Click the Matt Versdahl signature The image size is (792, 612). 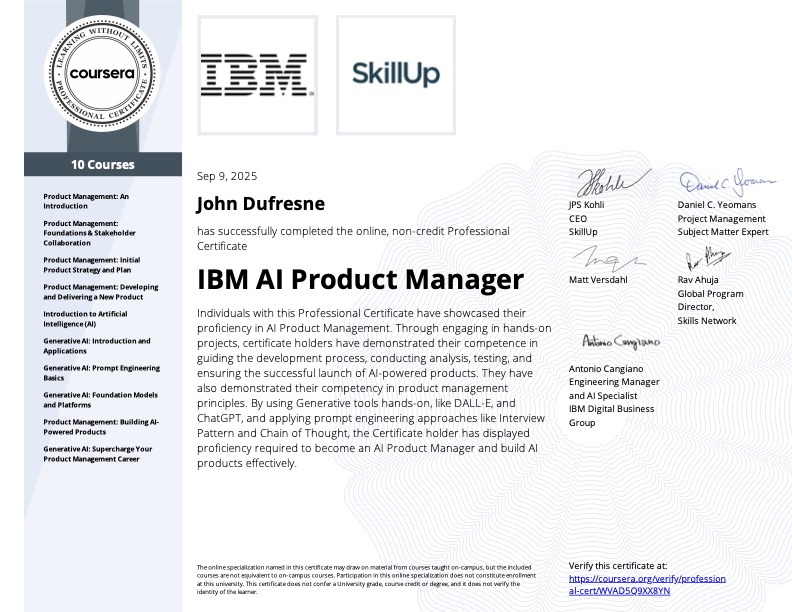[x=608, y=259]
